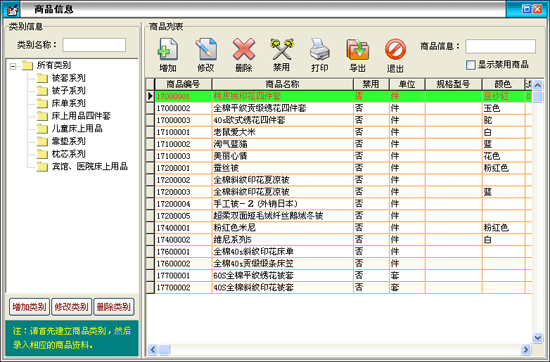Image resolution: width=550 pixels, height=362 pixels.
Task: Click the 增加 add product icon
Action: click(x=168, y=49)
